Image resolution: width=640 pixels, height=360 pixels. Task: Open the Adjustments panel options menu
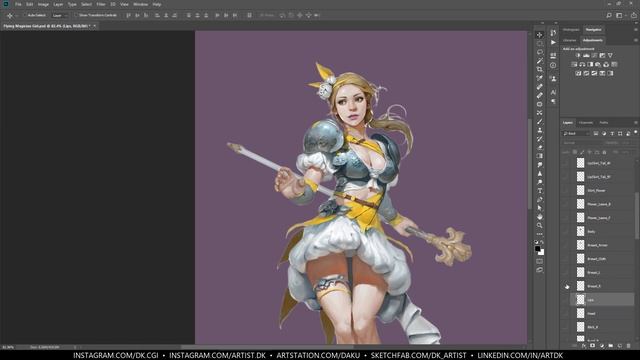tap(636, 40)
